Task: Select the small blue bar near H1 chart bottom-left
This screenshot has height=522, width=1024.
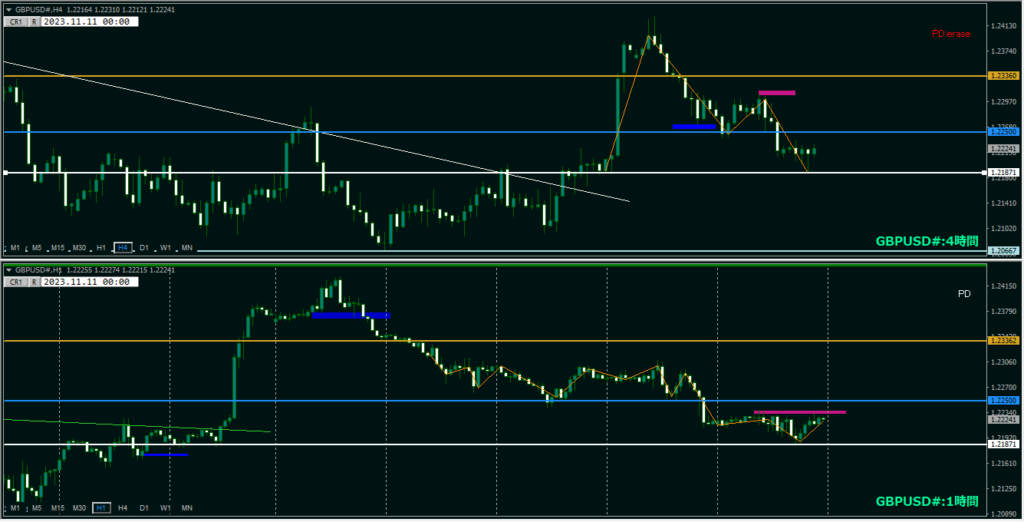Action: 166,454
